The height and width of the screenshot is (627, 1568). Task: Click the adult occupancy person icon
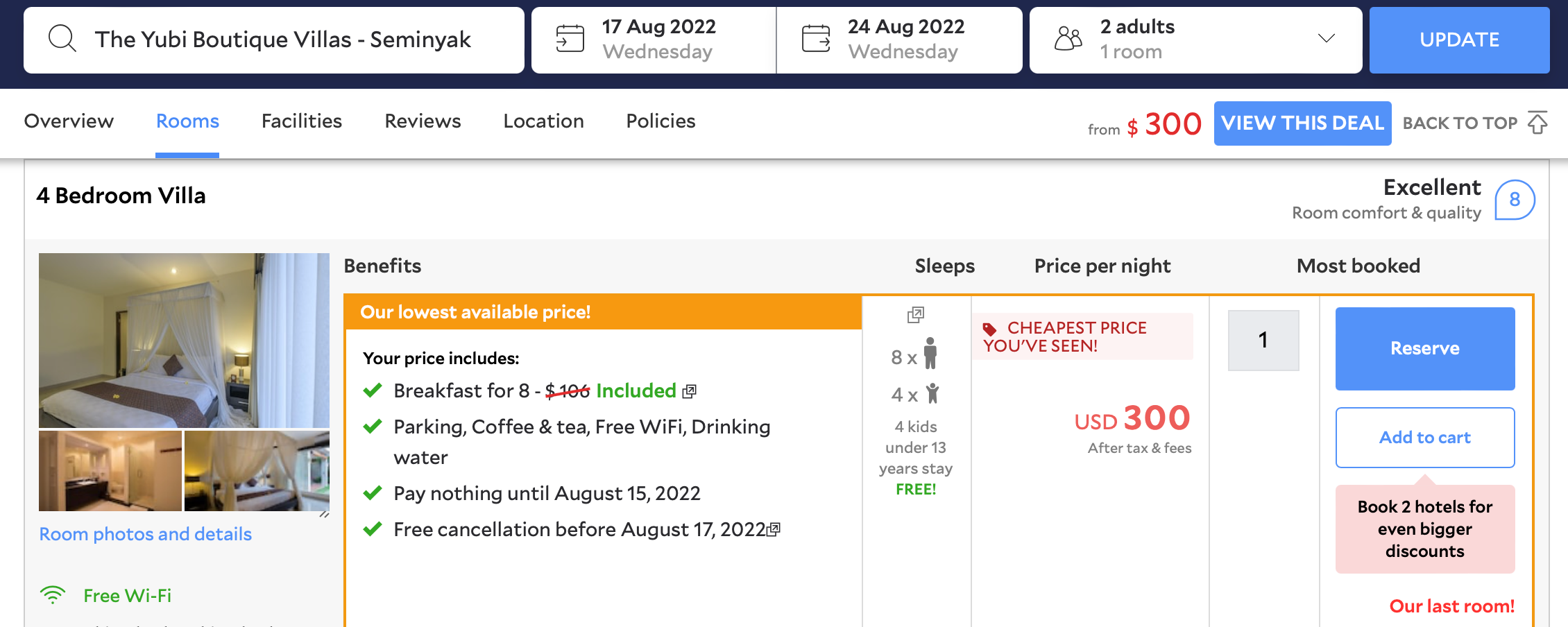[x=930, y=354]
